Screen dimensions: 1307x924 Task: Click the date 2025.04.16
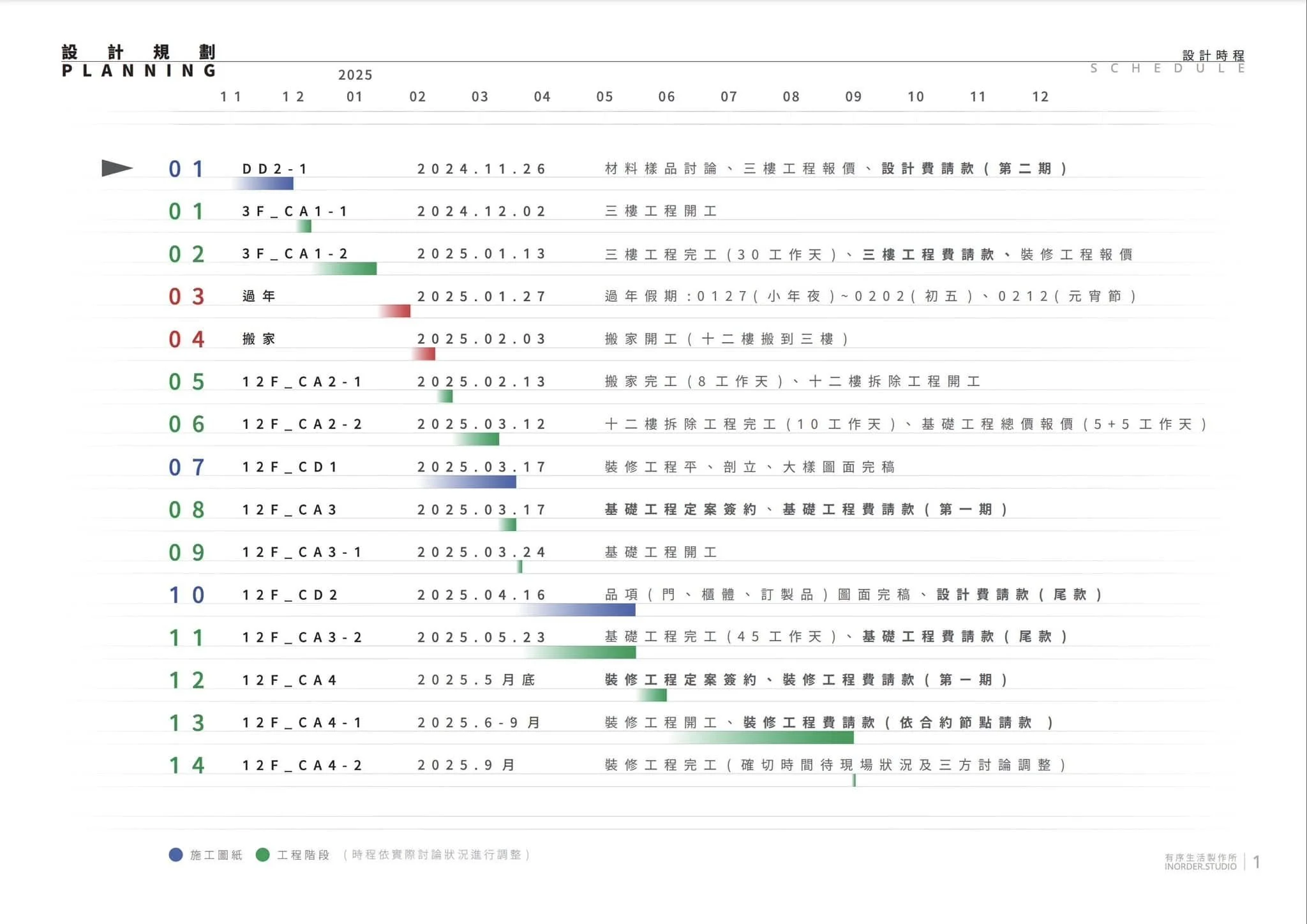482,595
